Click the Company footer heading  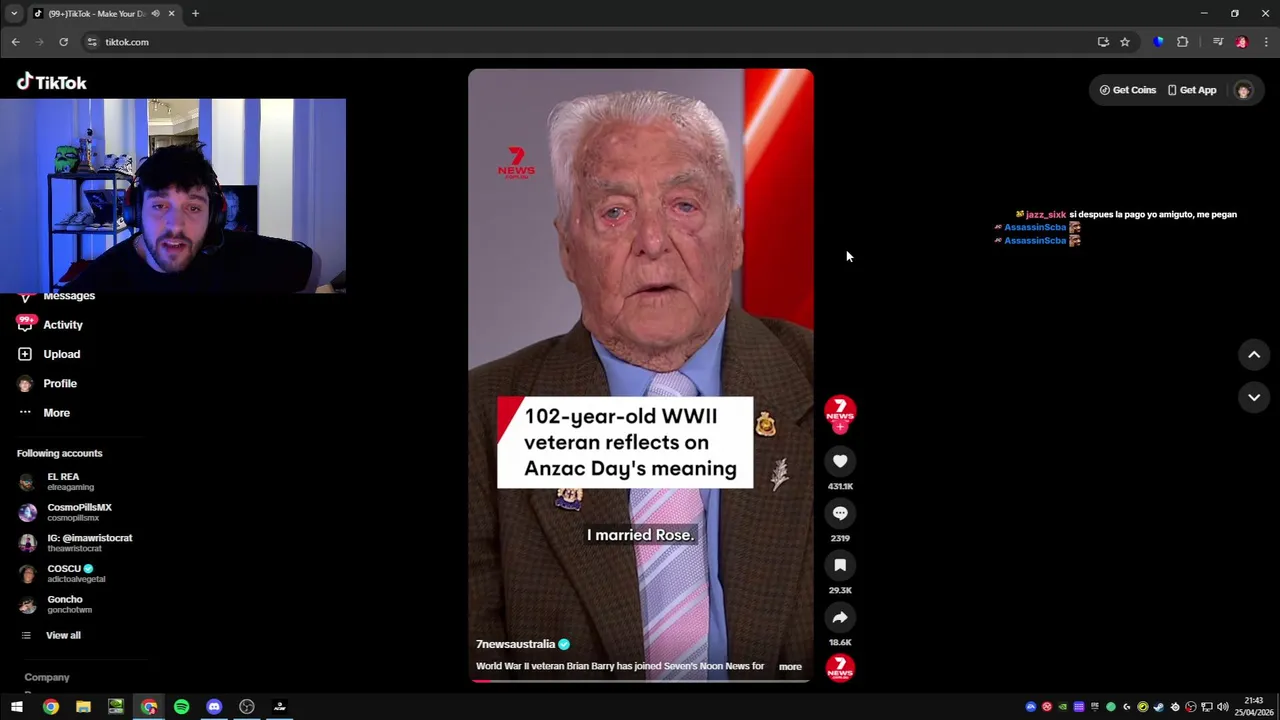[47, 677]
